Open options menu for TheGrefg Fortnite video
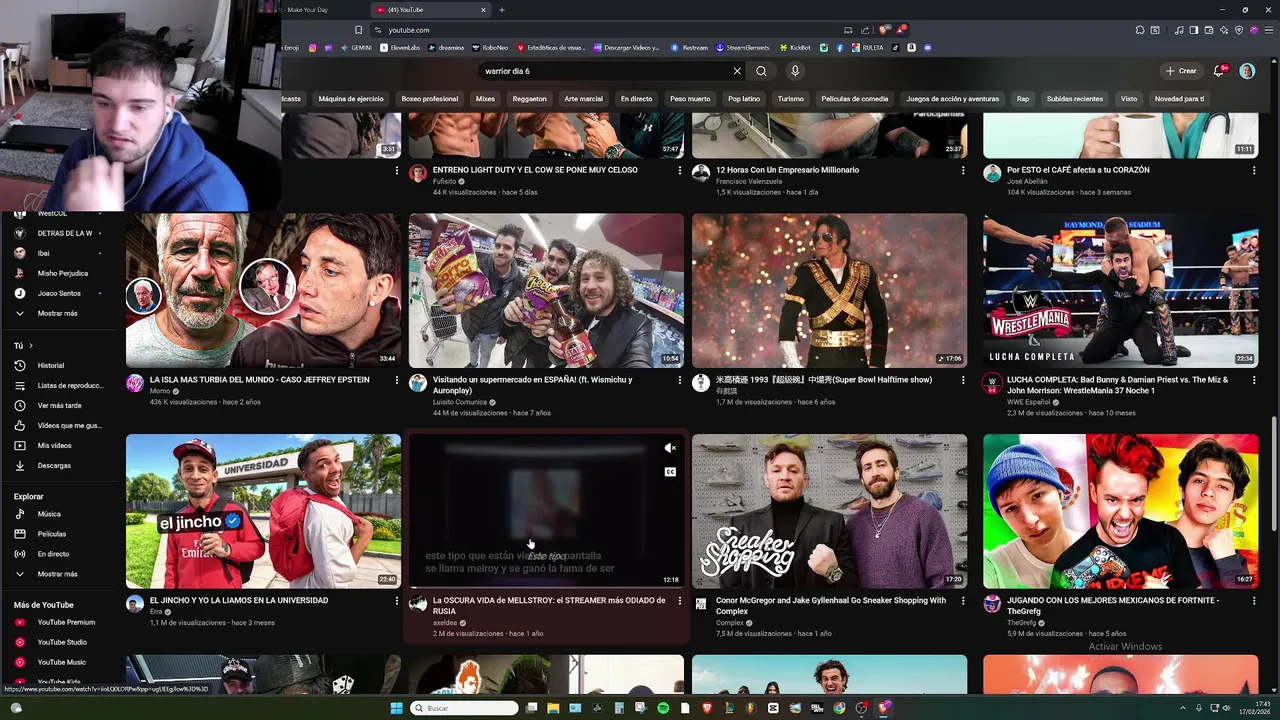This screenshot has height=720, width=1280. pyautogui.click(x=1254, y=601)
